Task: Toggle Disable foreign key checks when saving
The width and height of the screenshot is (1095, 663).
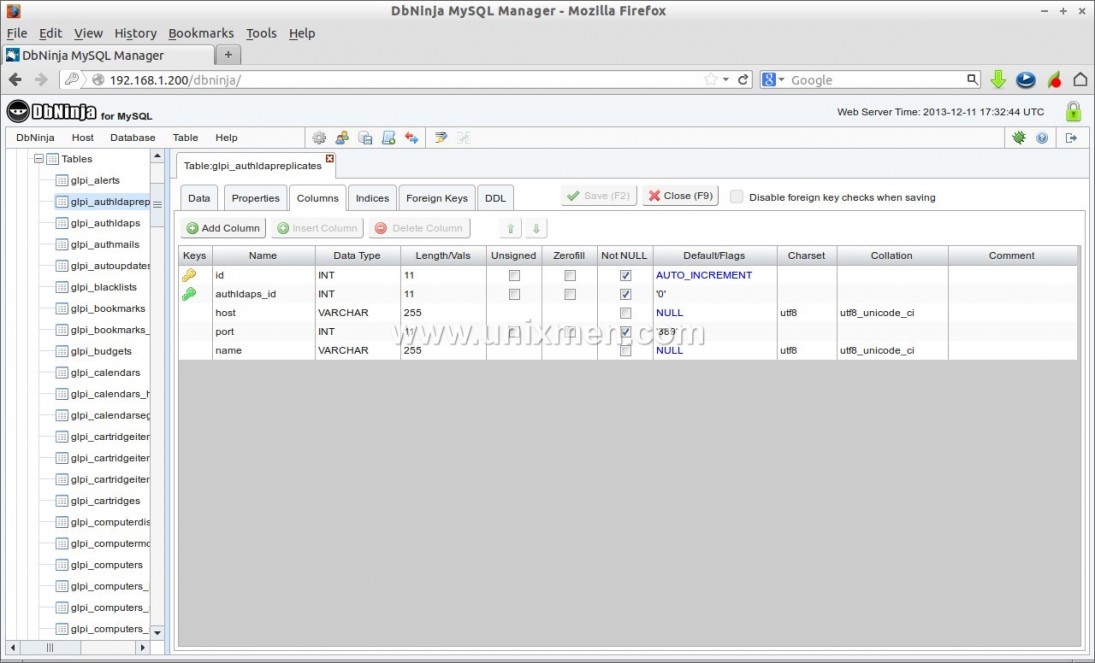Action: [736, 197]
